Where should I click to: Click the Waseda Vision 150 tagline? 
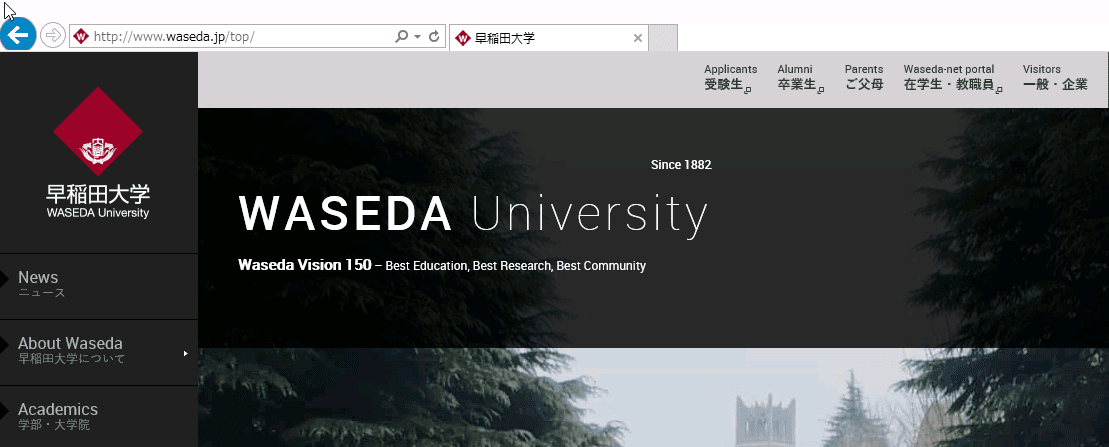click(442, 266)
